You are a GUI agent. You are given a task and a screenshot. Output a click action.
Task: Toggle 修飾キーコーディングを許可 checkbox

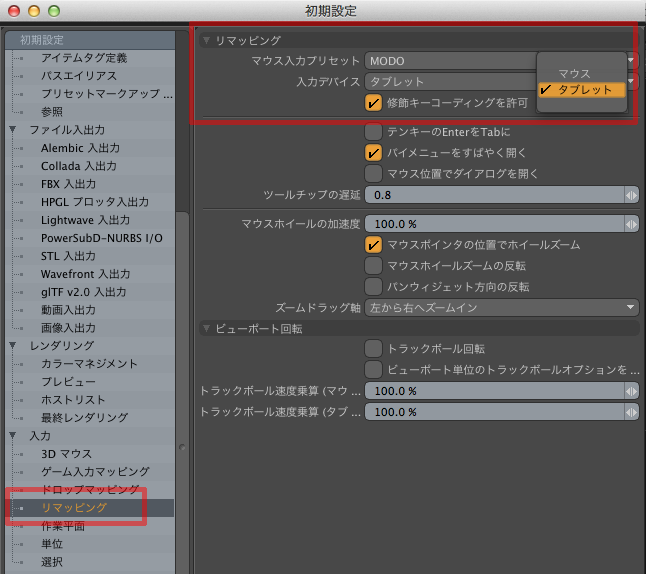click(373, 103)
